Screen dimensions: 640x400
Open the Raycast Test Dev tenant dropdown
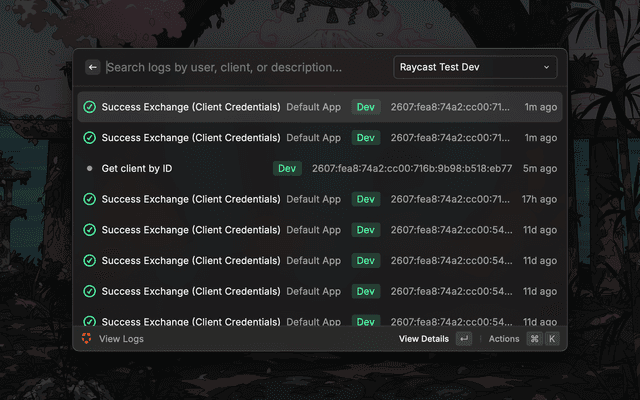pyautogui.click(x=475, y=68)
